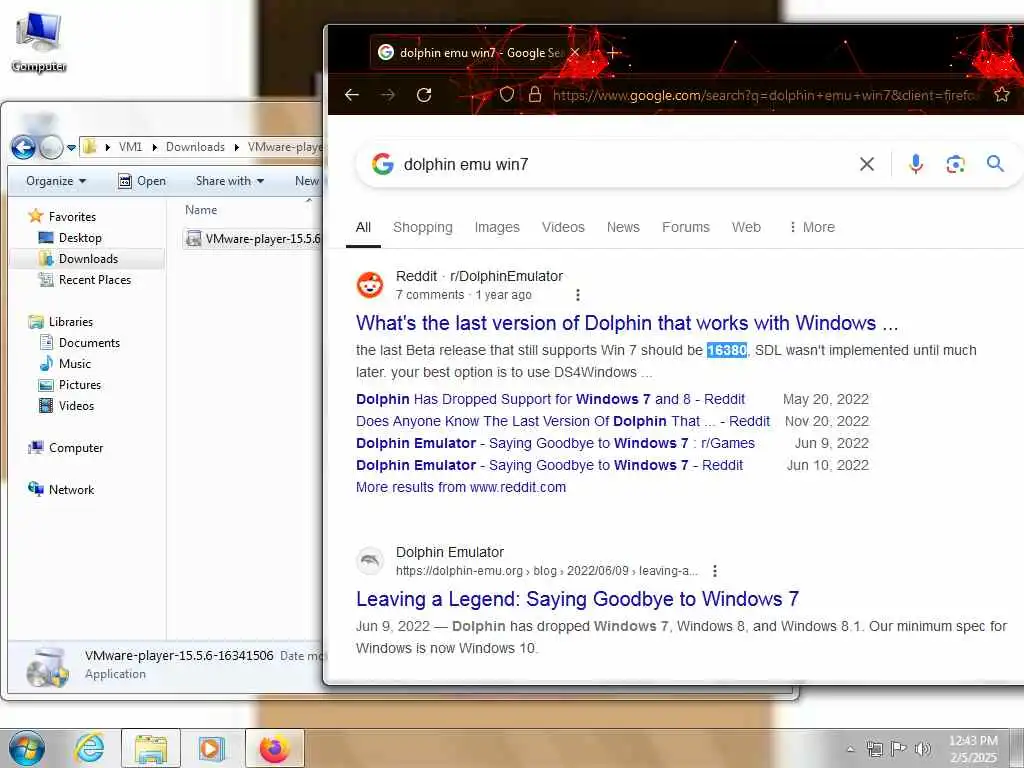Open "Dolphin Has Dropped Support" Reddit link
Screen dimensions: 1024x768
(551, 399)
